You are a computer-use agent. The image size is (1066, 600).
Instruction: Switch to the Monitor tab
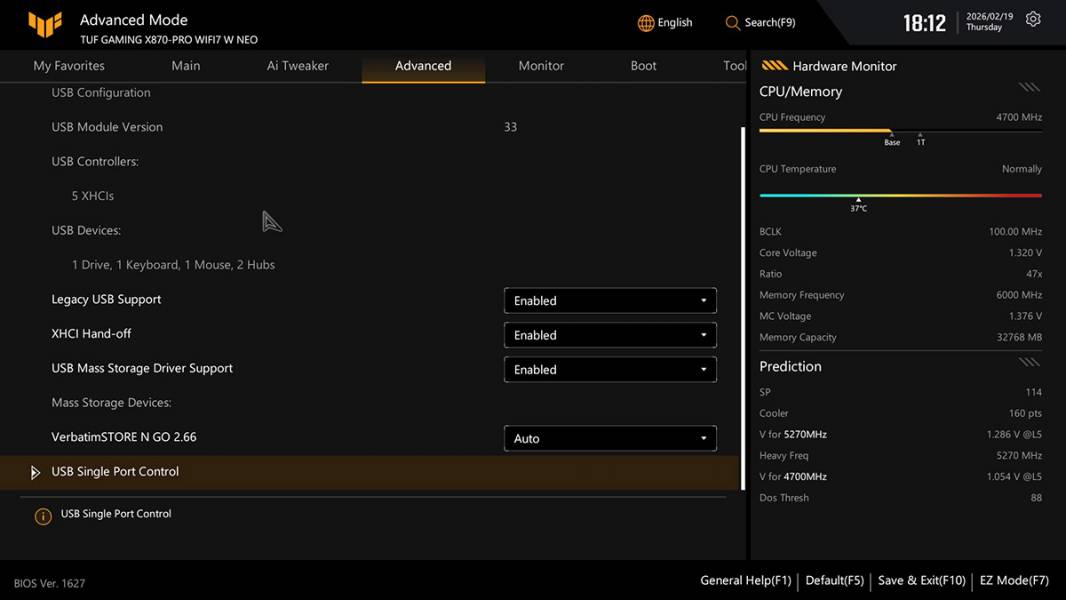pyautogui.click(x=541, y=66)
